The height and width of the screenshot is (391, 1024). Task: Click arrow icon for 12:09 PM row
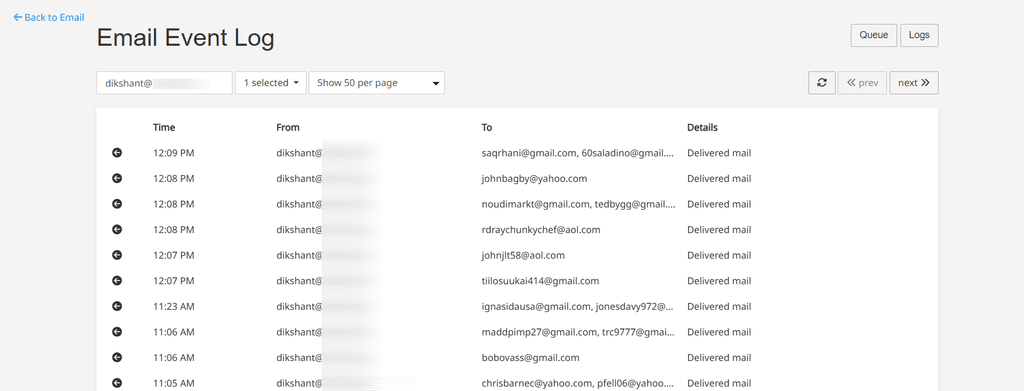tap(117, 153)
